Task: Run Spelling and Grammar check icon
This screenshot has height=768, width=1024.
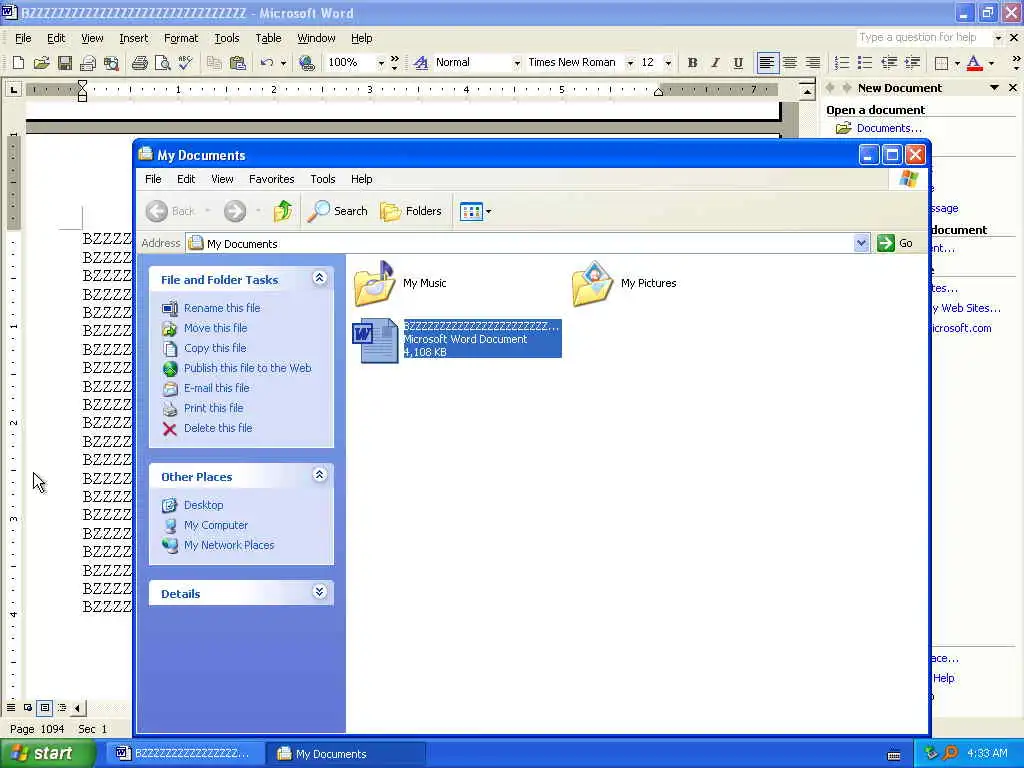Action: [185, 63]
